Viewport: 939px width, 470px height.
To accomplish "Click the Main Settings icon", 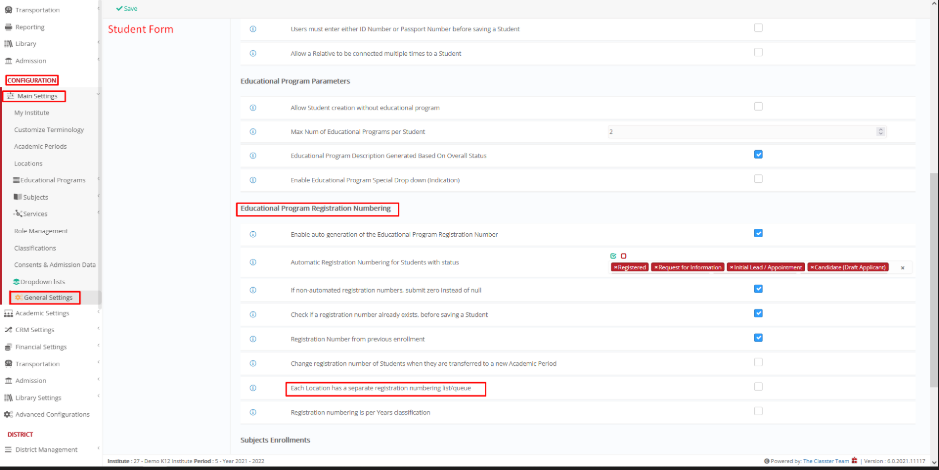I will [10, 96].
